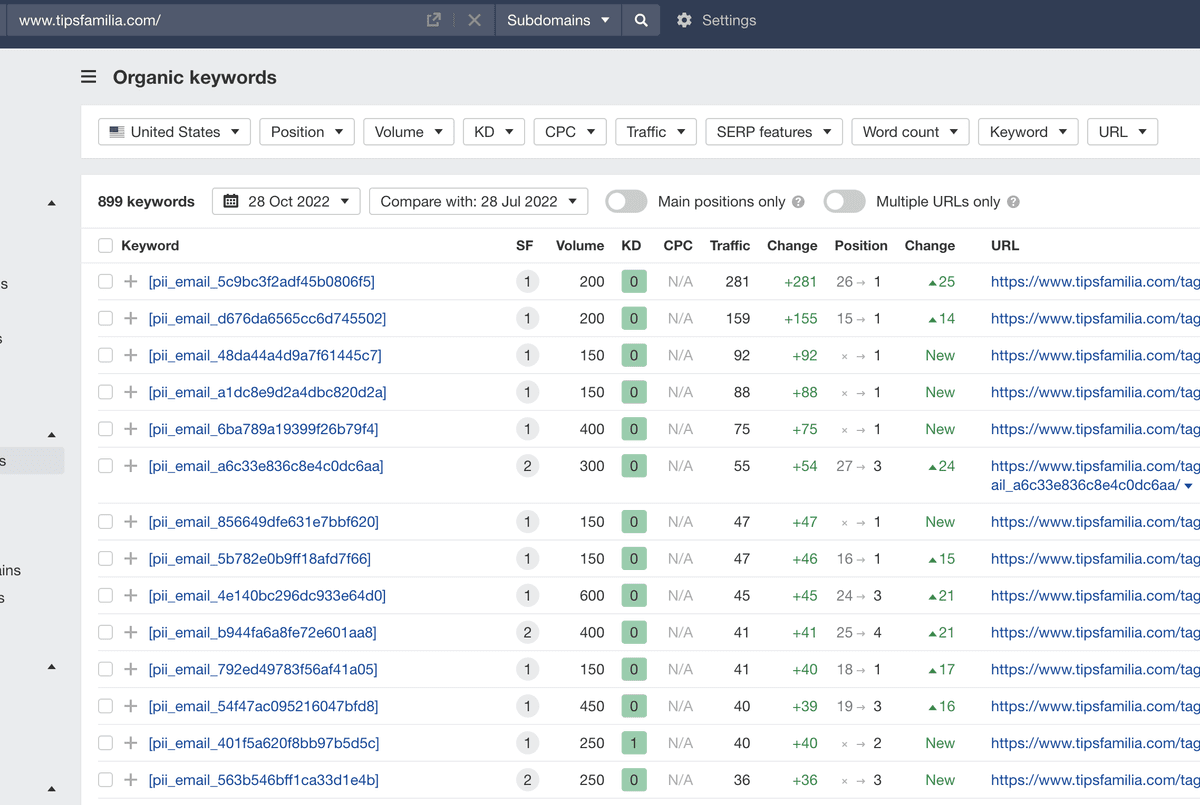Expand plus icon for pii_email_5b782e0b9ff18afd7f66
The height and width of the screenshot is (805, 1200).
point(130,559)
